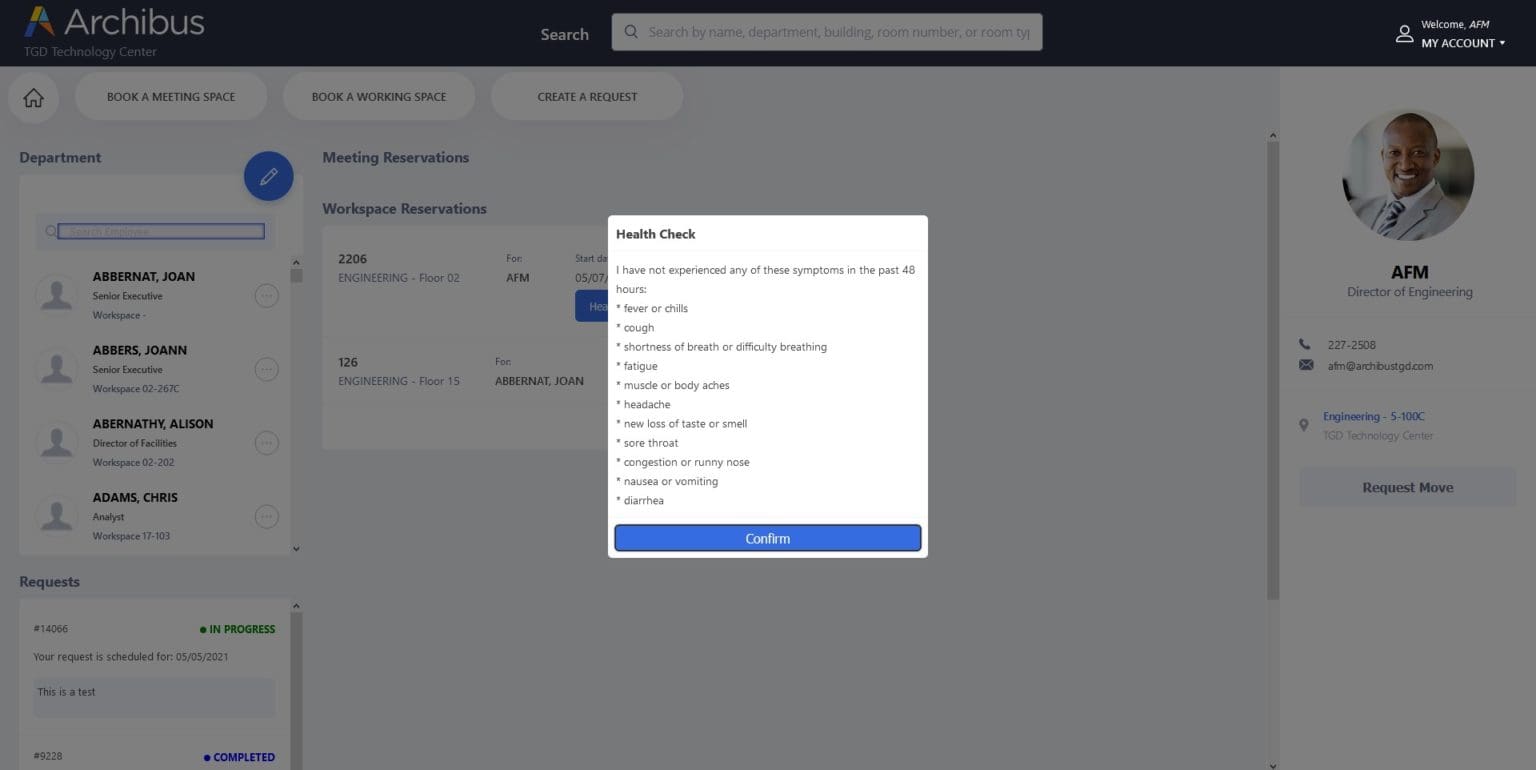This screenshot has width=1536, height=770.
Task: Confirm the Health Check declaration
Action: click(x=767, y=538)
